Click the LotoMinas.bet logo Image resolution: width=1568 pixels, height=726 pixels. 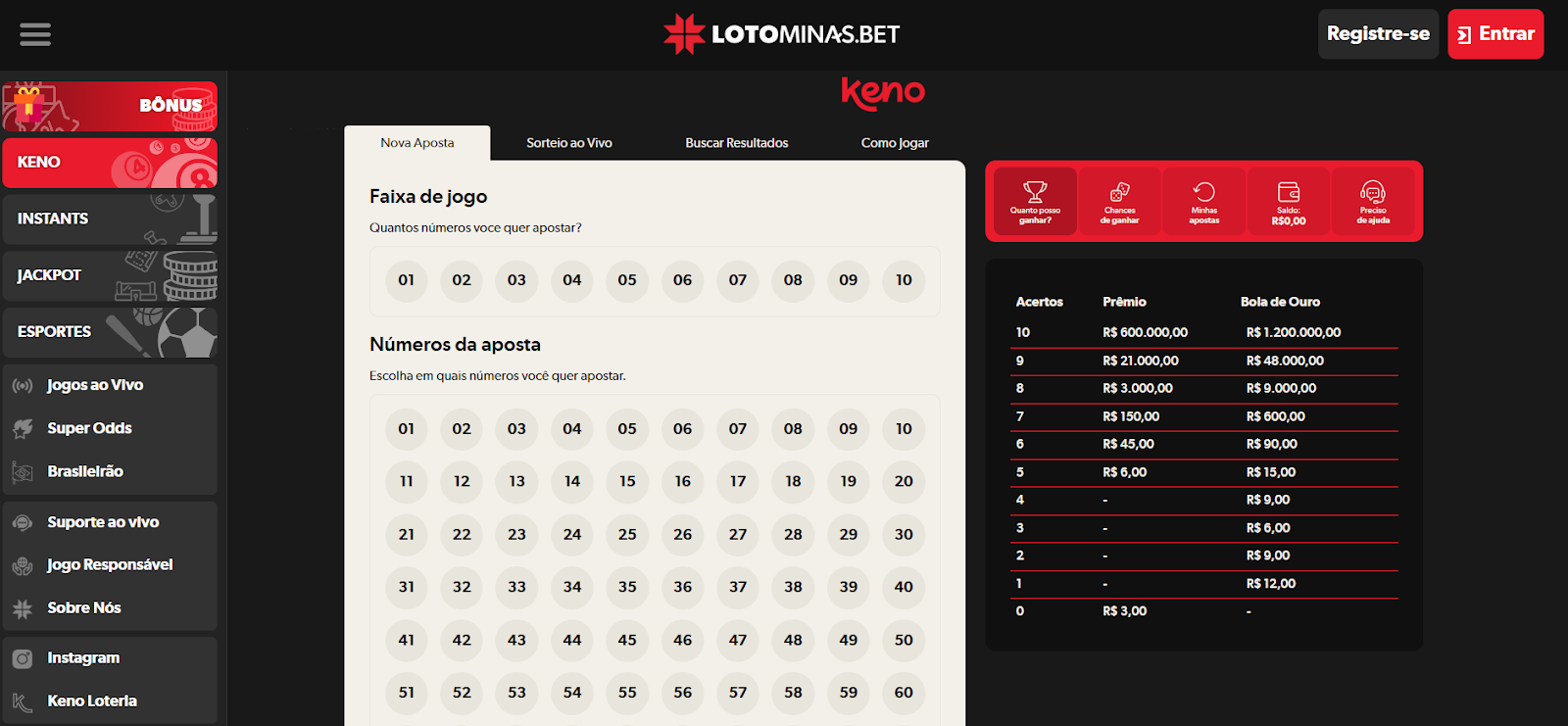[x=781, y=34]
